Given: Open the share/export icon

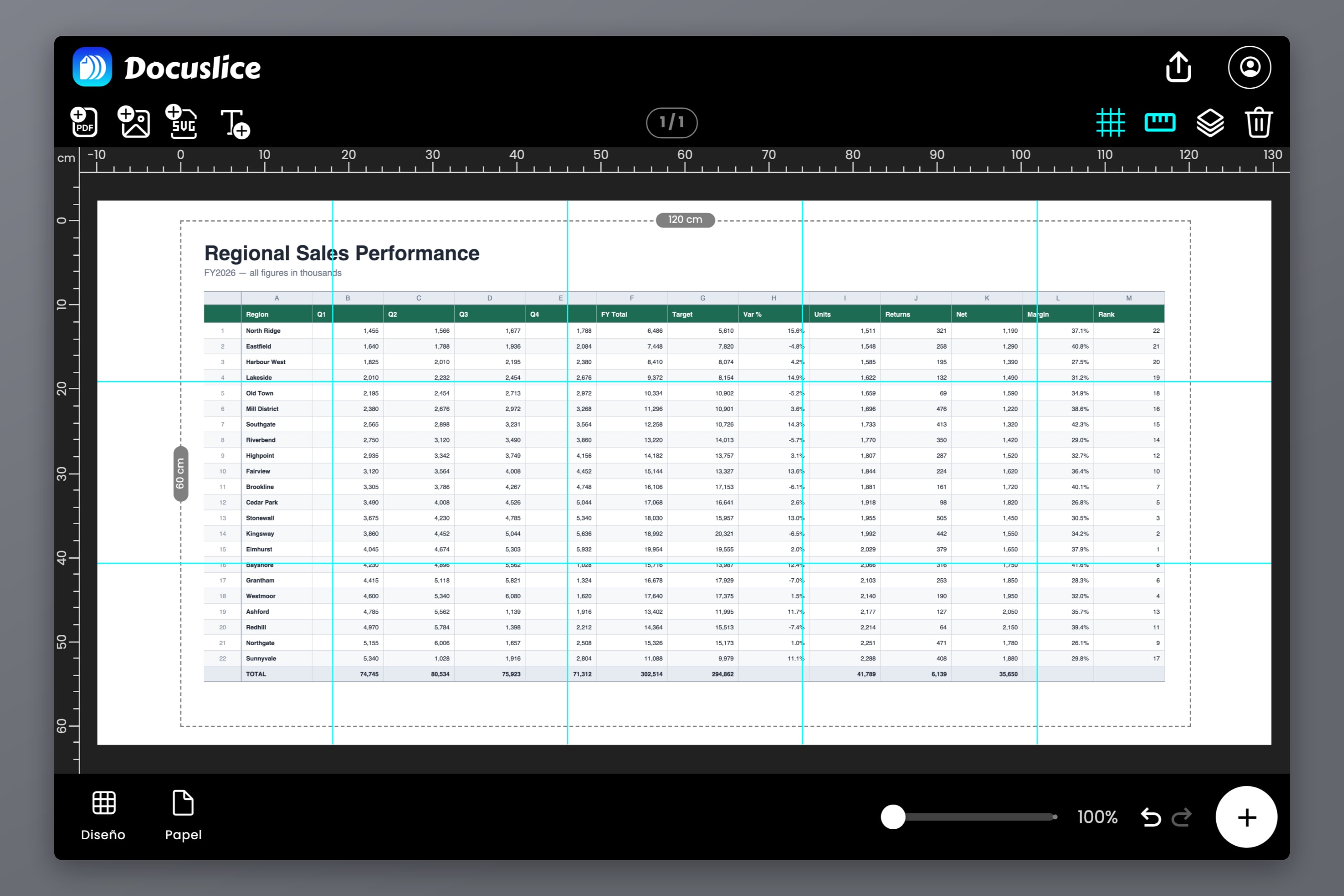Looking at the screenshot, I should tap(1178, 68).
